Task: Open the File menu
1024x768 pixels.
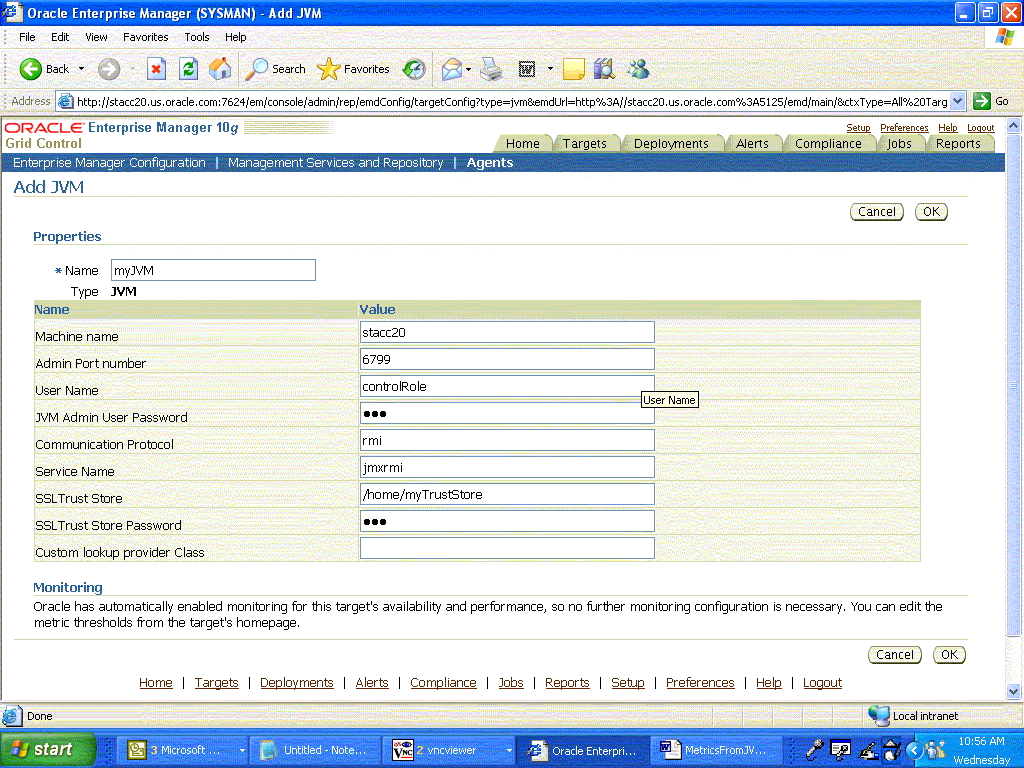Action: tap(27, 37)
